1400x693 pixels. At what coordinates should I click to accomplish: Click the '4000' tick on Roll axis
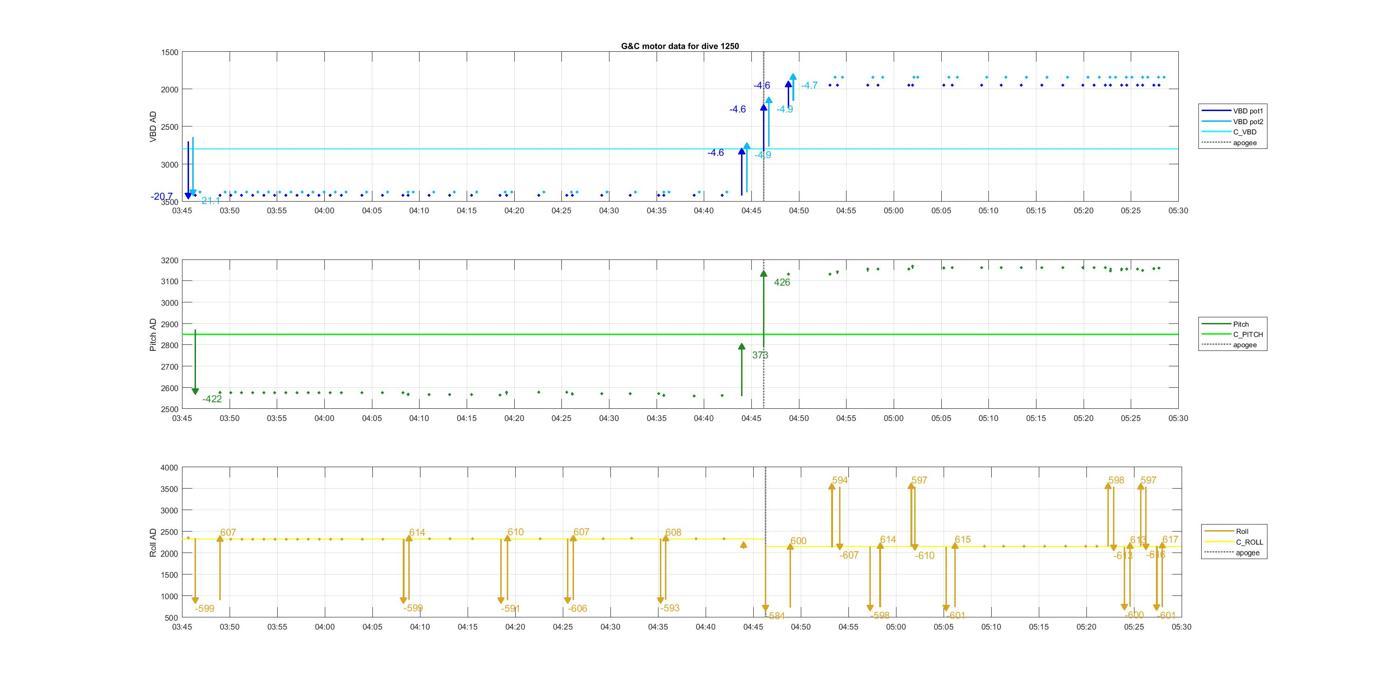169,468
